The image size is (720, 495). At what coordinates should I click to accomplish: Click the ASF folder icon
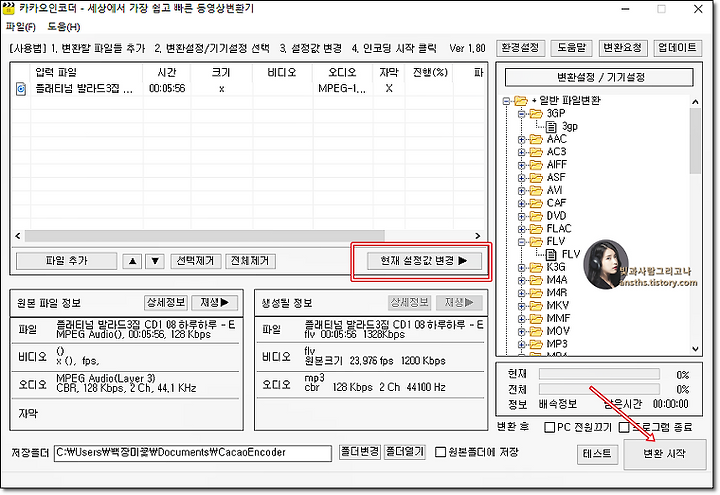click(536, 177)
